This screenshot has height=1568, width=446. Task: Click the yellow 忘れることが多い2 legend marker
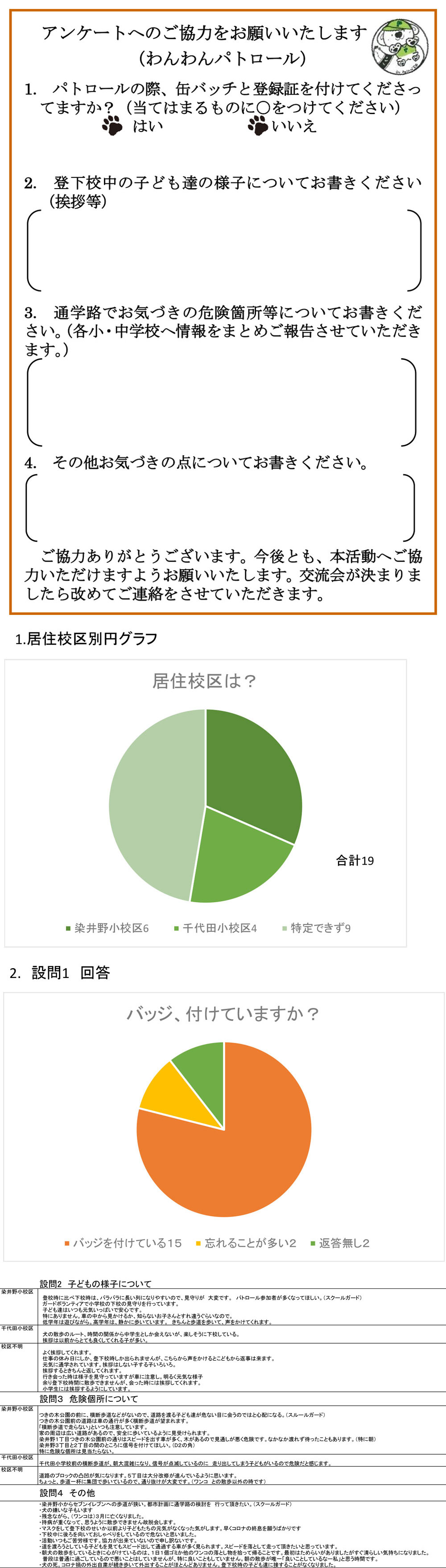point(198,1243)
